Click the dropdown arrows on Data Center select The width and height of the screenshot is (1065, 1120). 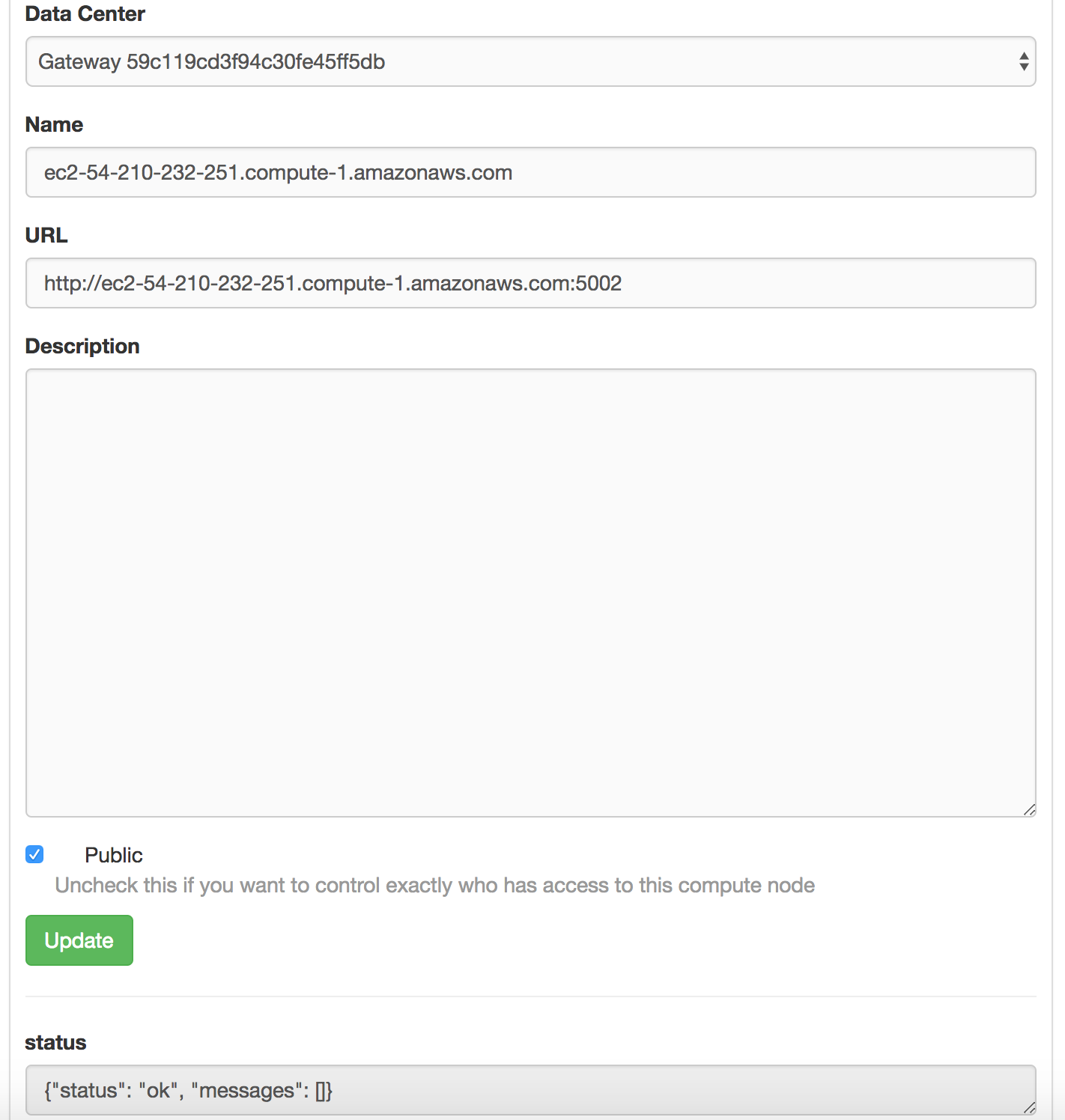[1024, 61]
